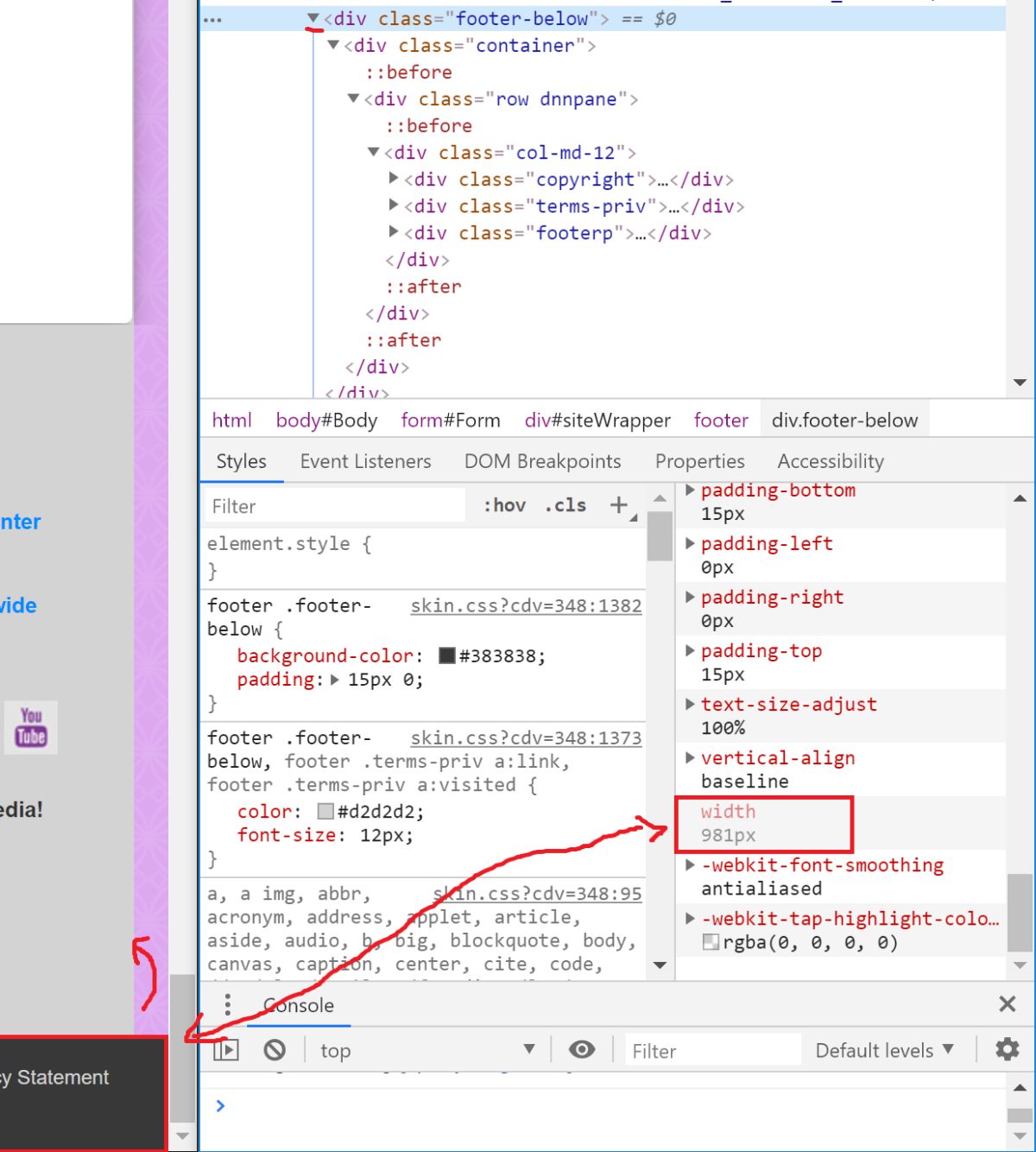
Task: Expand the footerp div node
Action: click(394, 231)
